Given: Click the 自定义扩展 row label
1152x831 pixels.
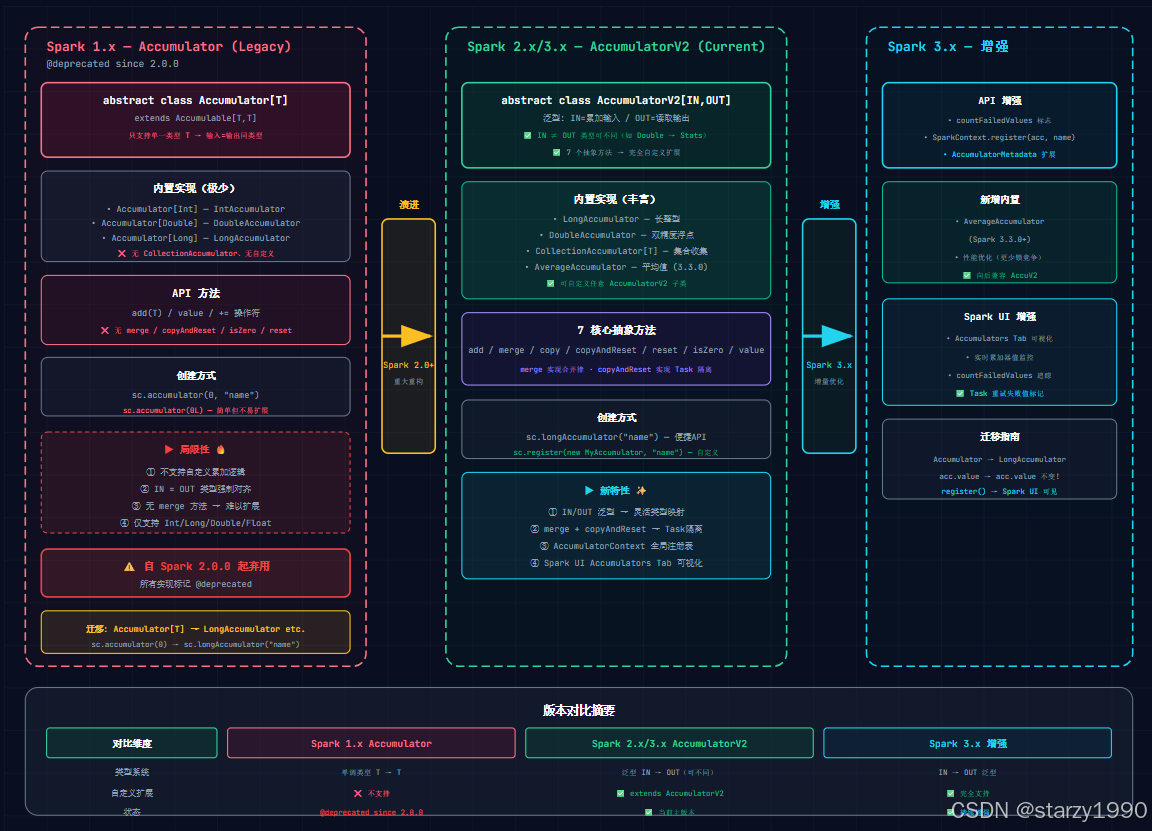Looking at the screenshot, I should click(132, 794).
